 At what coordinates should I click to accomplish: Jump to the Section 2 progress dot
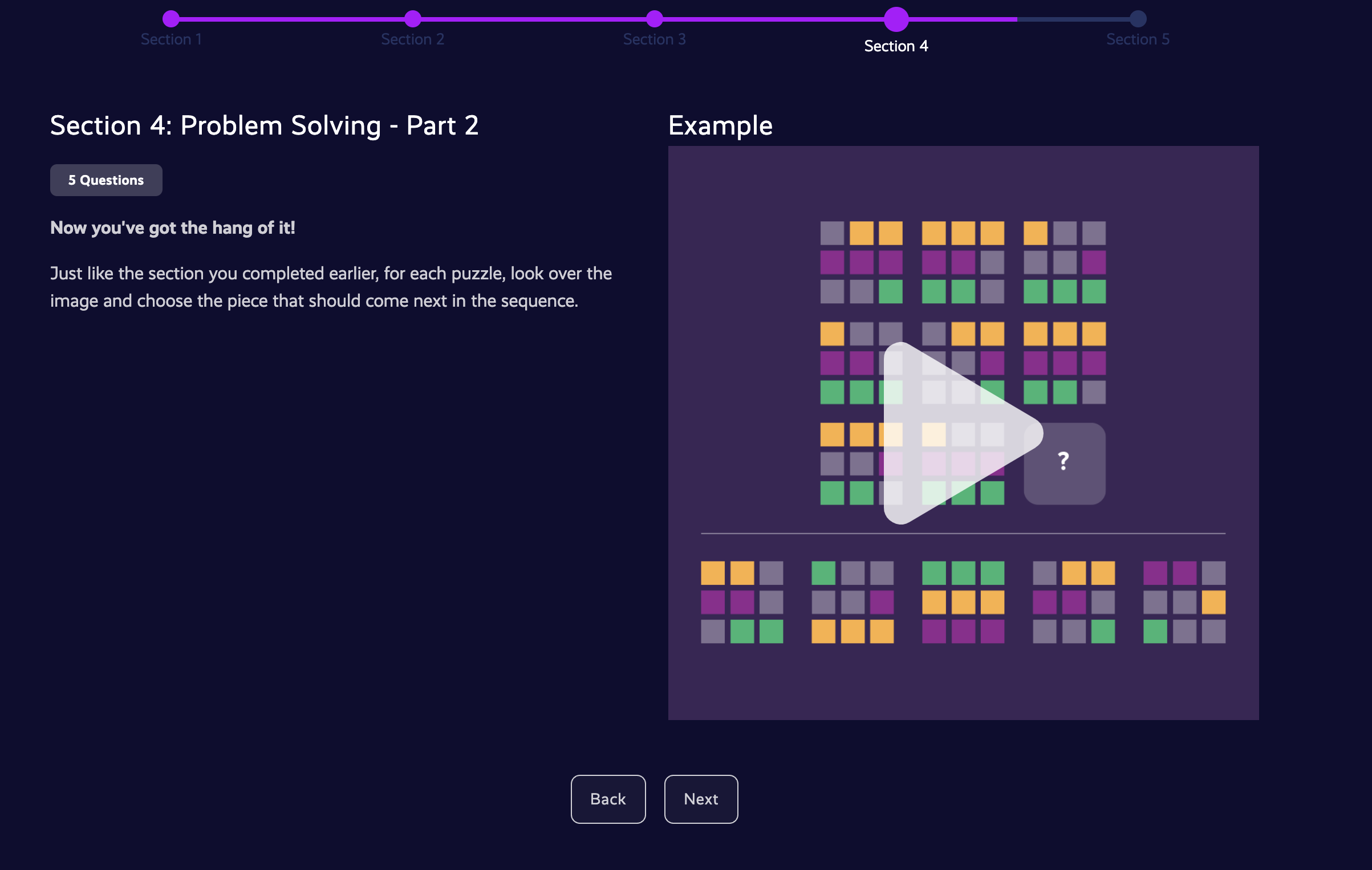(413, 19)
